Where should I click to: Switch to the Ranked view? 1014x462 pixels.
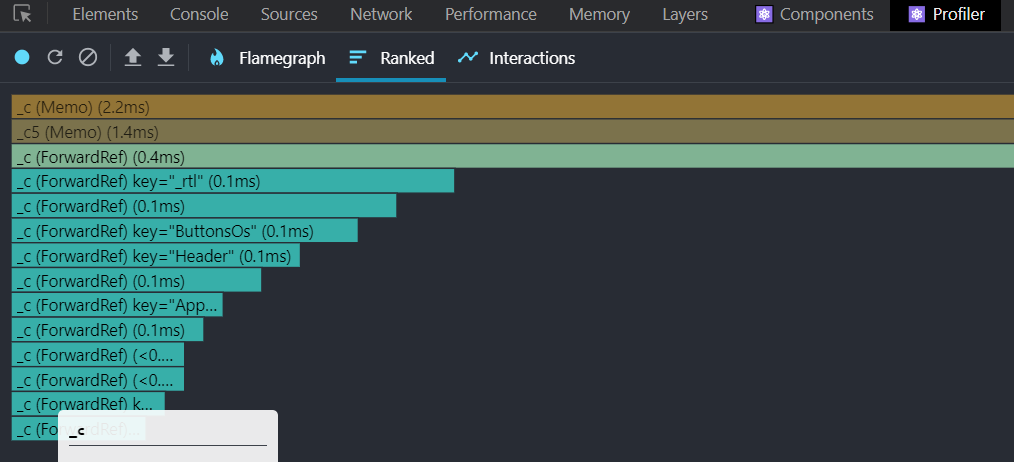(391, 58)
